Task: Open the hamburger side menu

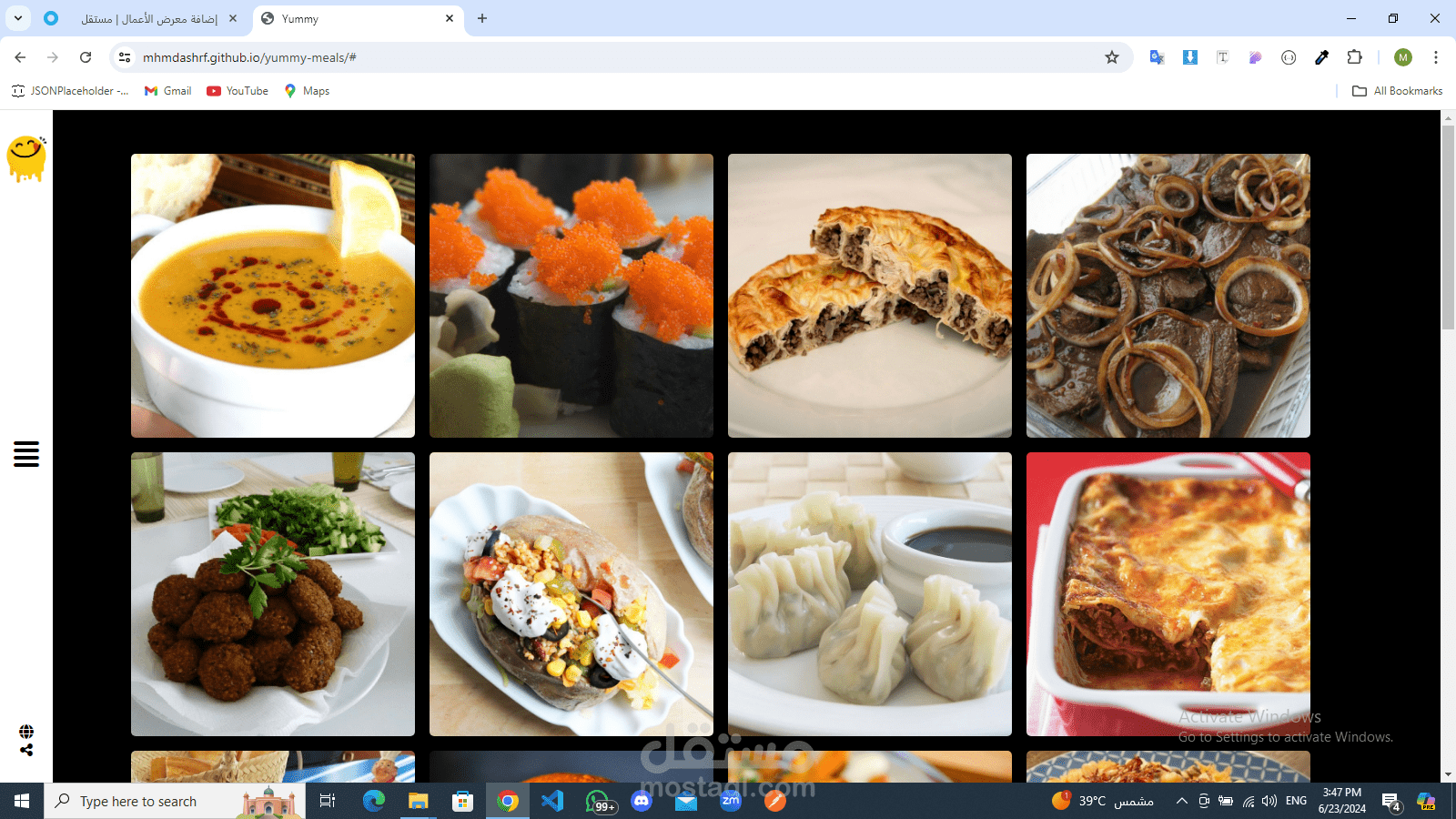Action: coord(26,454)
